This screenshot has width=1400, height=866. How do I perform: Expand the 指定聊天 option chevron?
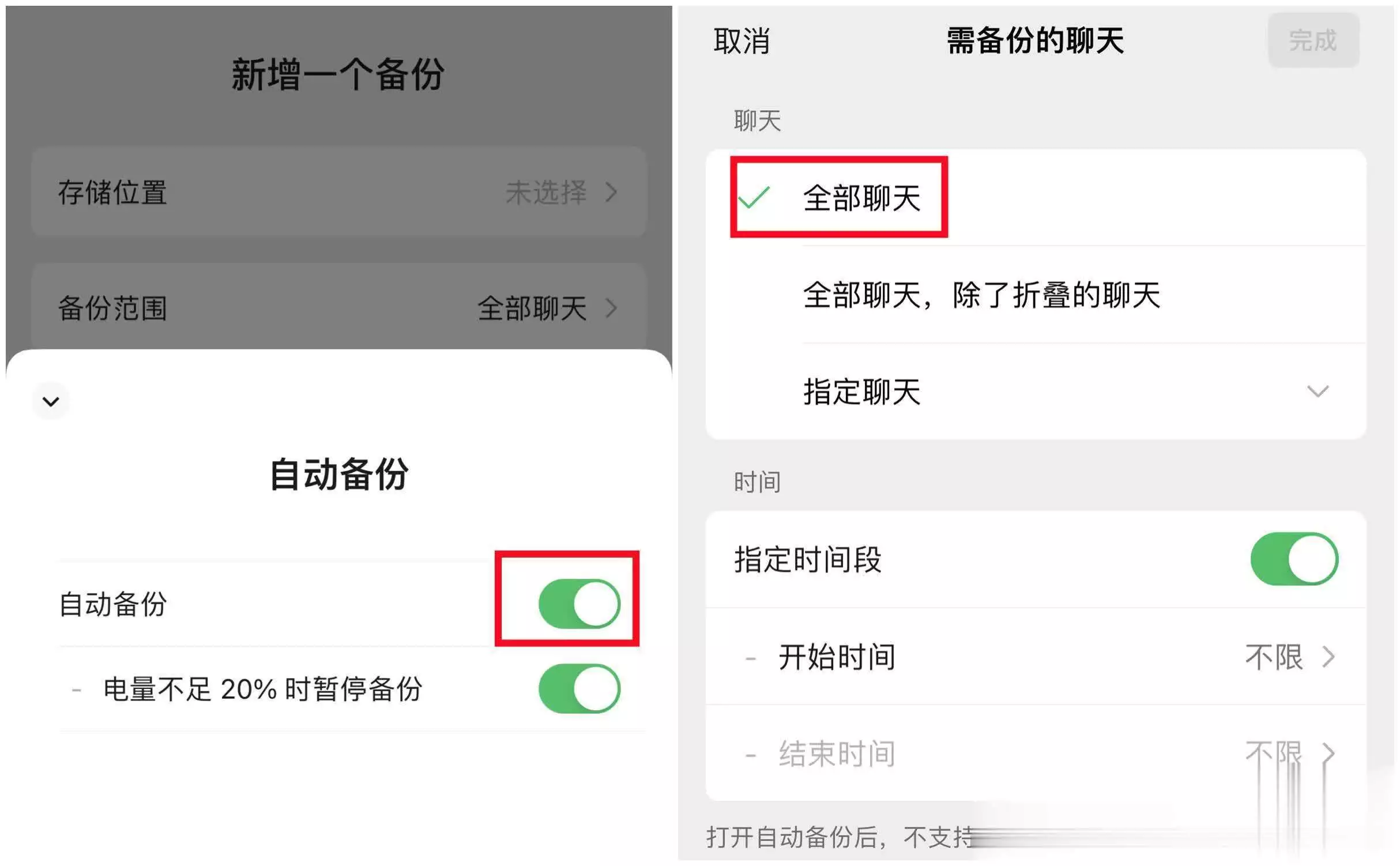pyautogui.click(x=1317, y=391)
